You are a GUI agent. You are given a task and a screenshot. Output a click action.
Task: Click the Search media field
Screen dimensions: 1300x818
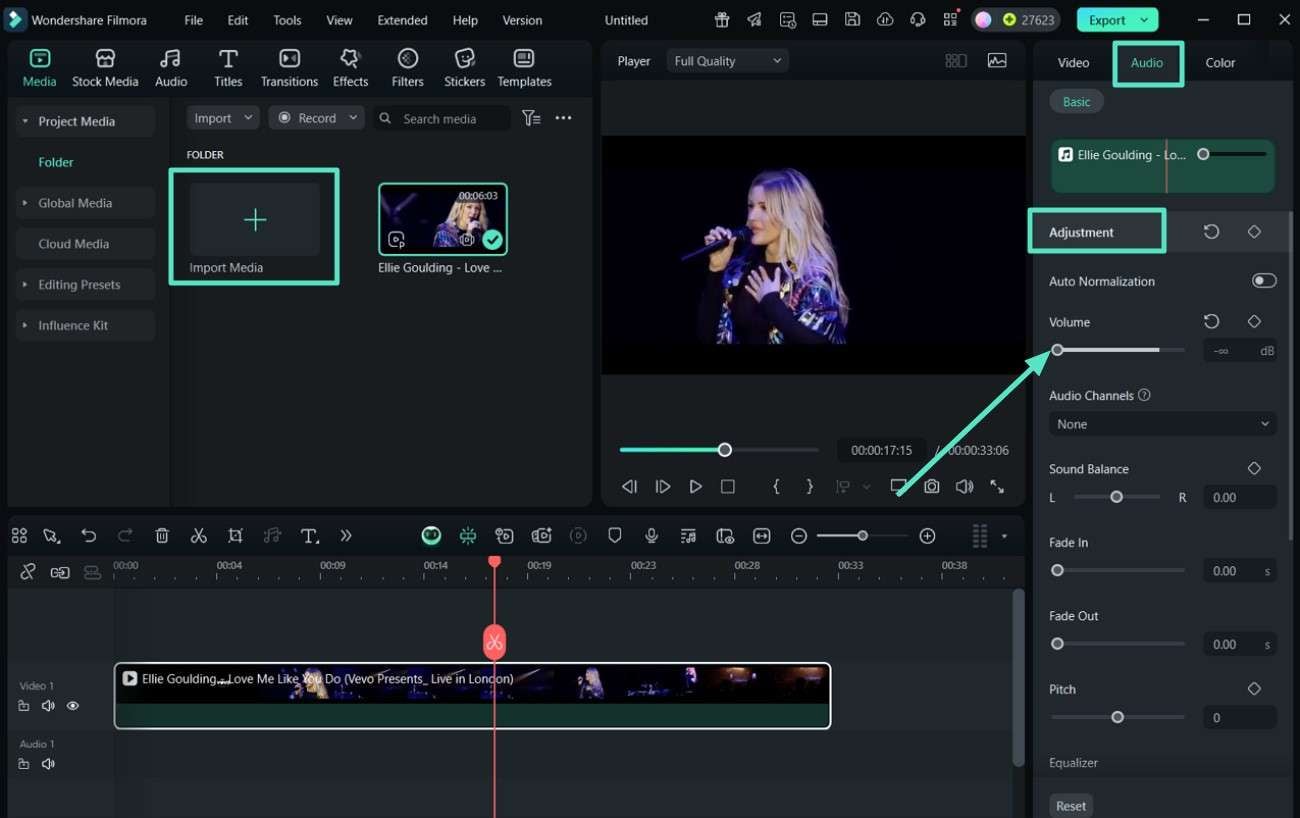(x=442, y=118)
